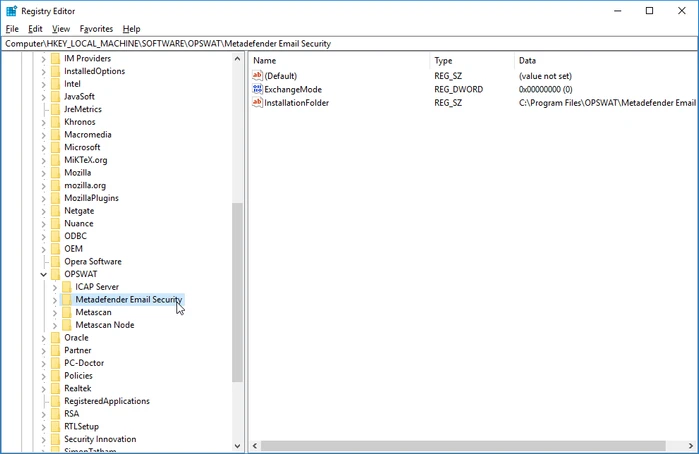The image size is (699, 454).
Task: Select the RTLSetup key
Action: (81, 426)
